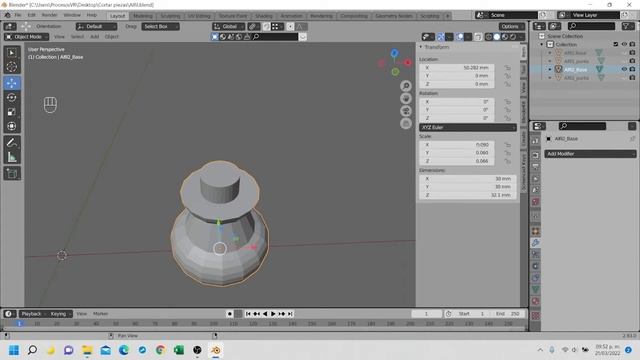Open Blender app in Windows taskbar
Screen dimensions: 640x360
tap(216, 350)
